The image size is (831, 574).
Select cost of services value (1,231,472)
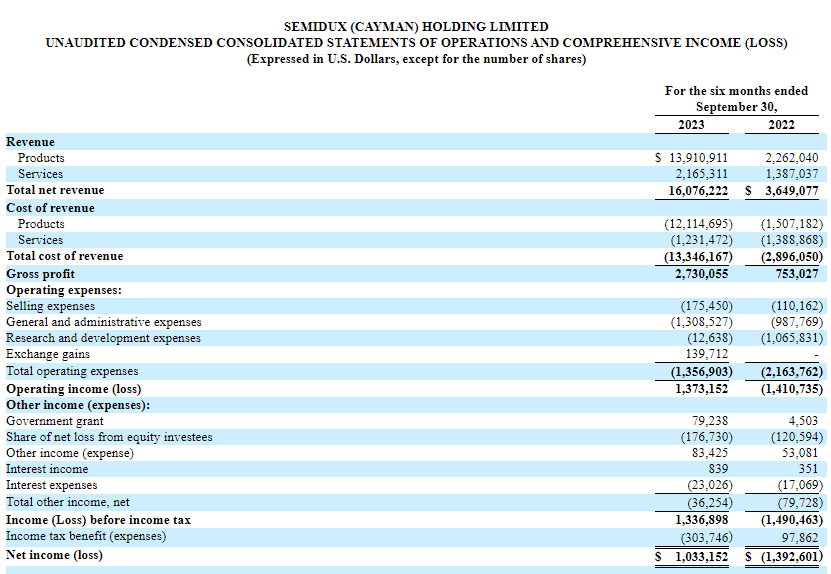tap(701, 240)
